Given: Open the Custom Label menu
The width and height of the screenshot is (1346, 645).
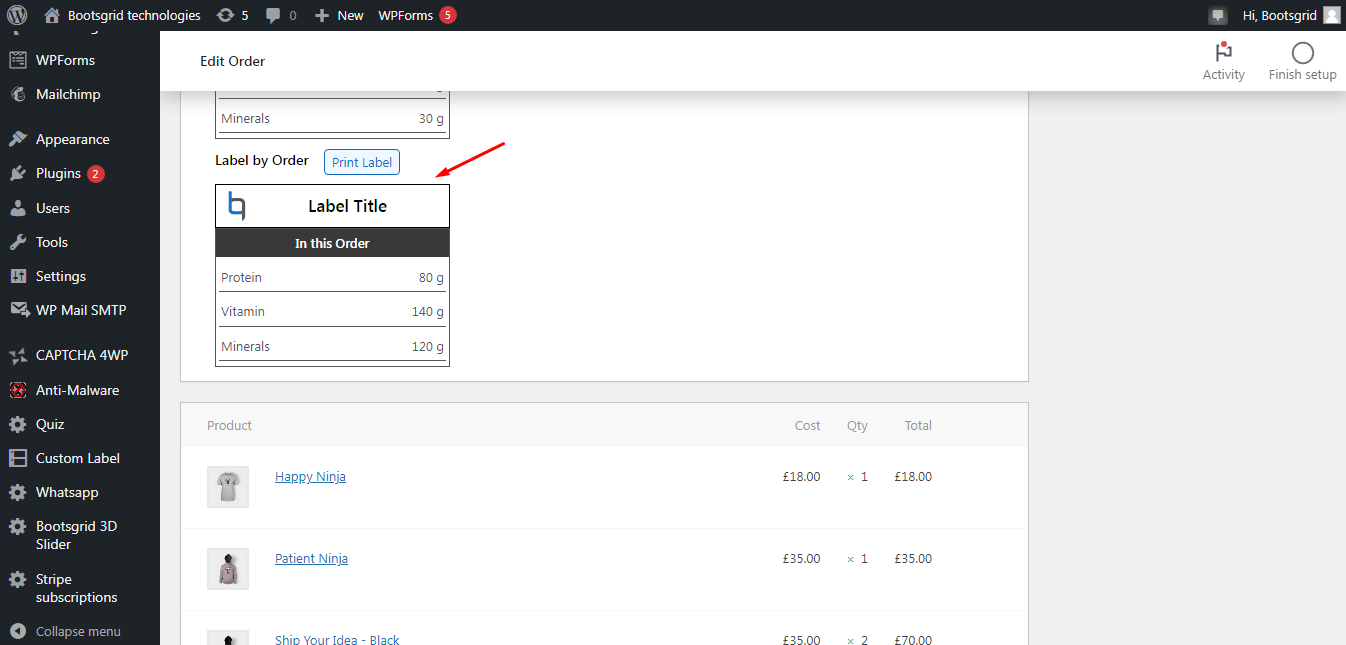Looking at the screenshot, I should pyautogui.click(x=80, y=458).
